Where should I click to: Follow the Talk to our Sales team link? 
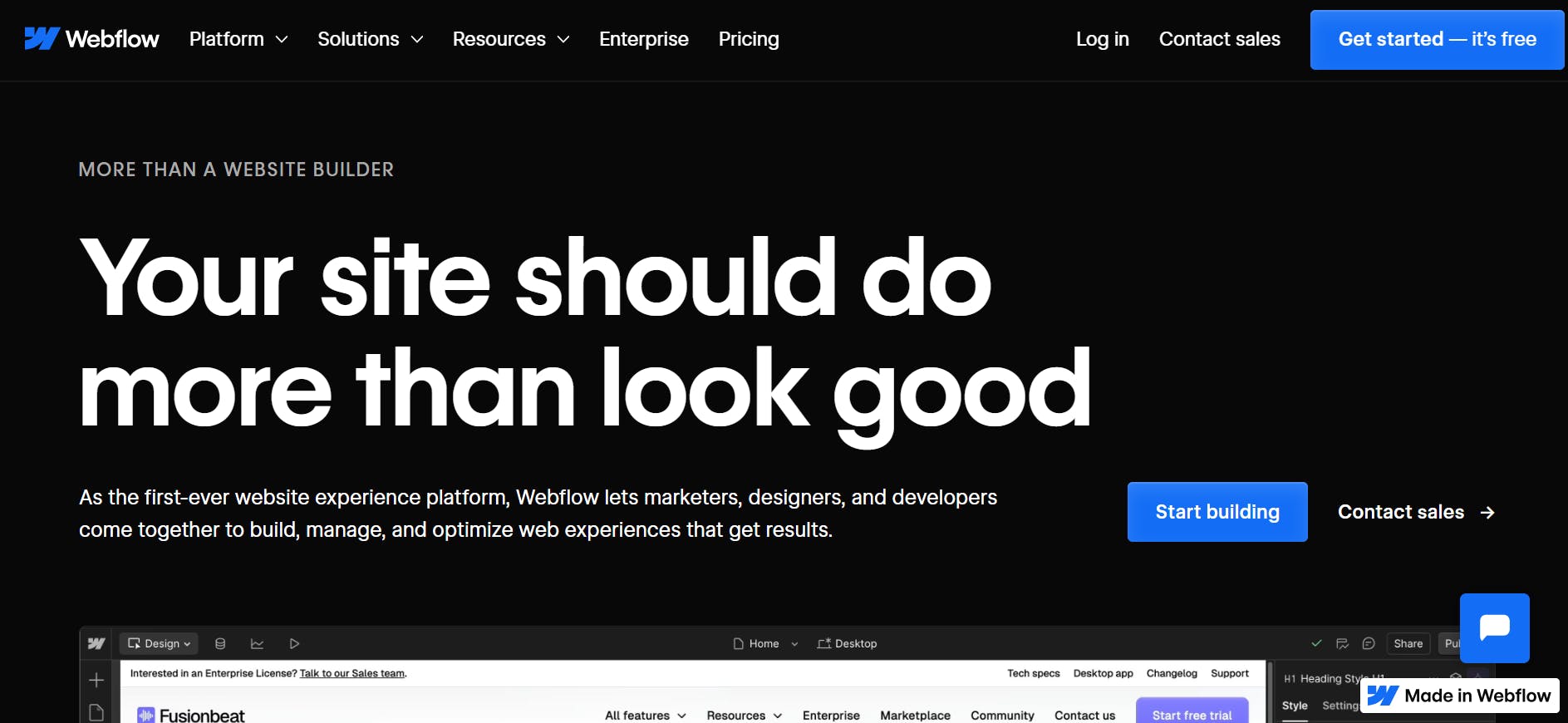click(x=352, y=674)
